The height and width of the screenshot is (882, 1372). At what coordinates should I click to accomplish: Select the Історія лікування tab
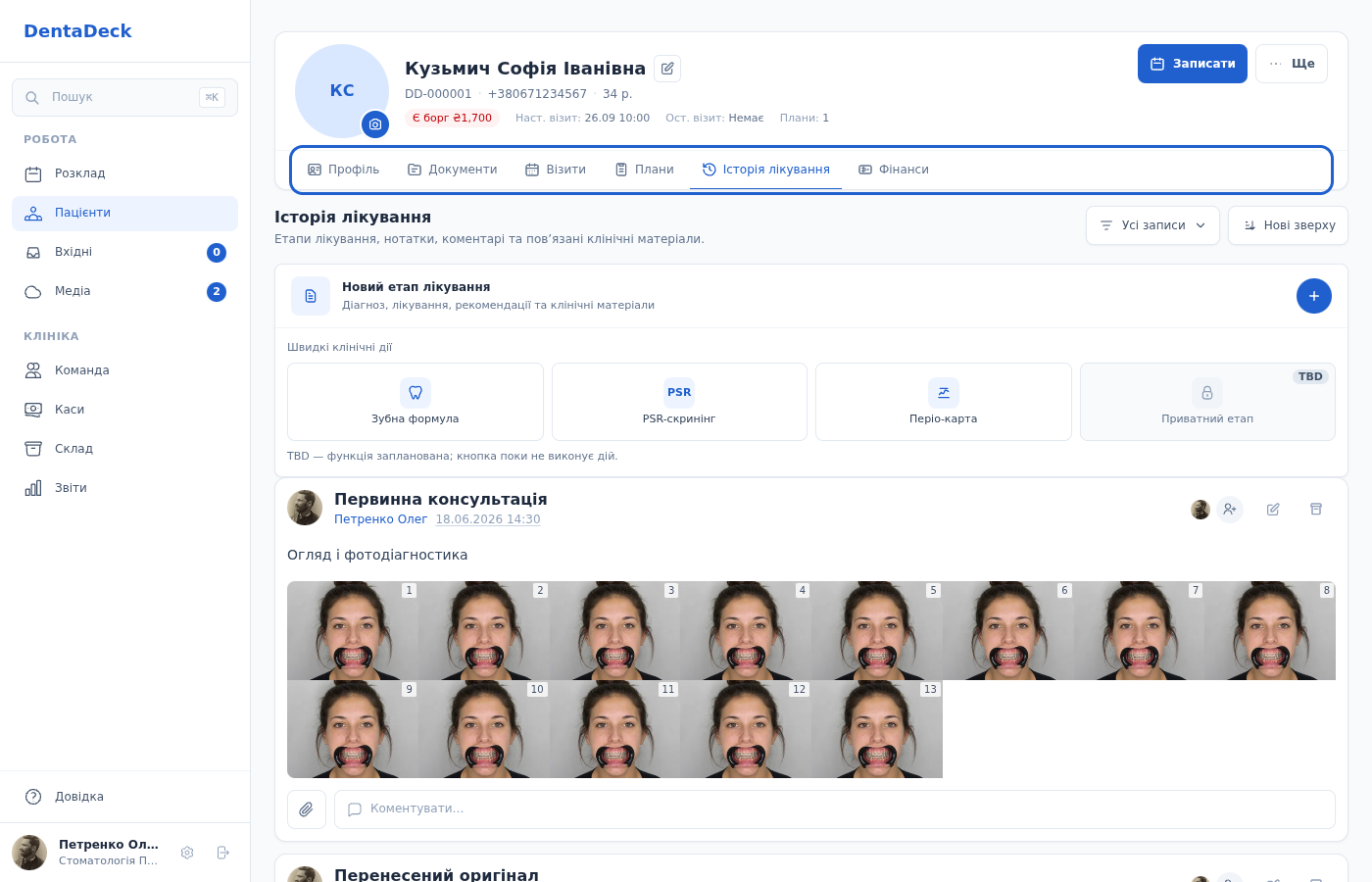766,170
